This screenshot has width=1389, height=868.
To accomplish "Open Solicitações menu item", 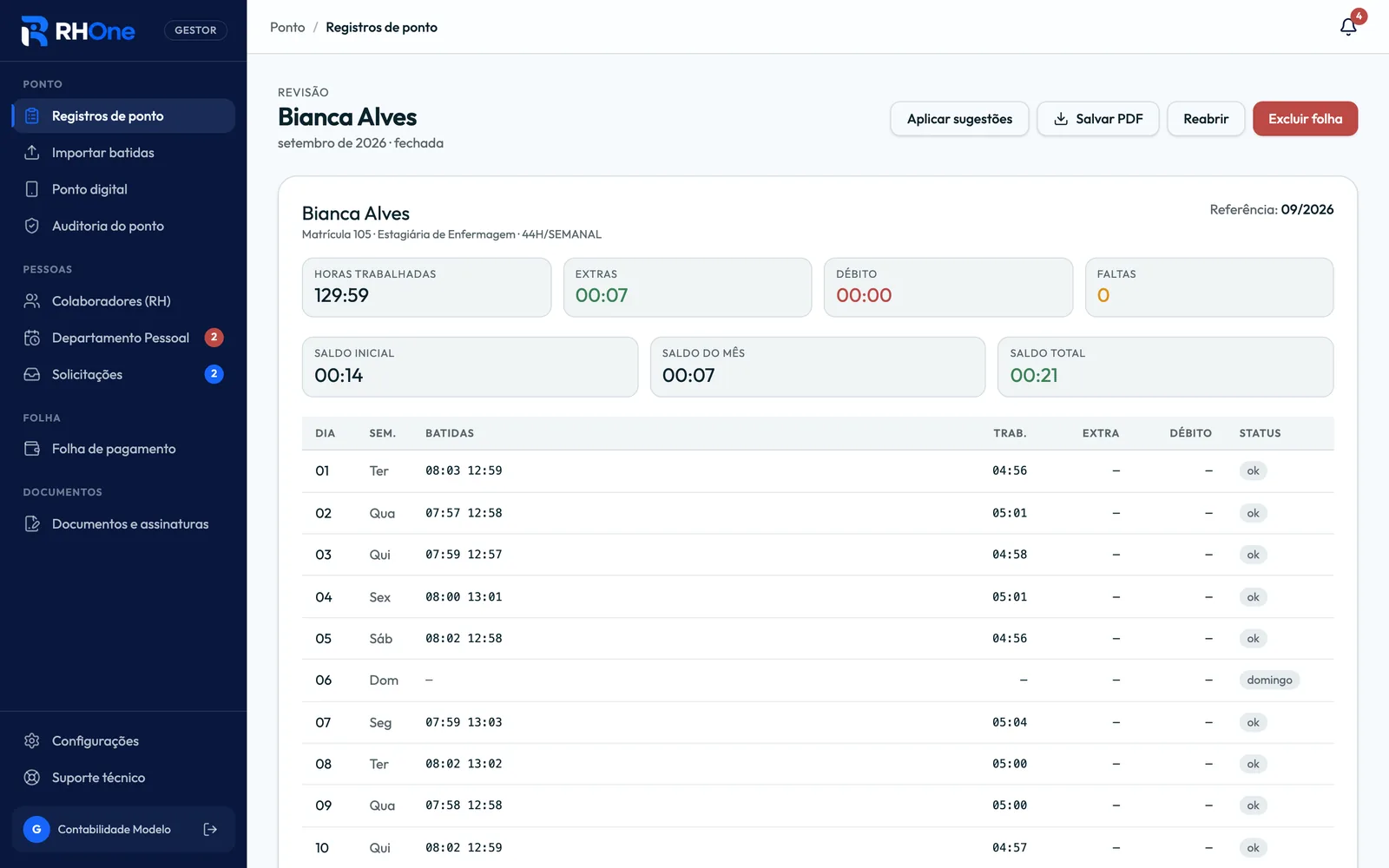I will (x=123, y=374).
